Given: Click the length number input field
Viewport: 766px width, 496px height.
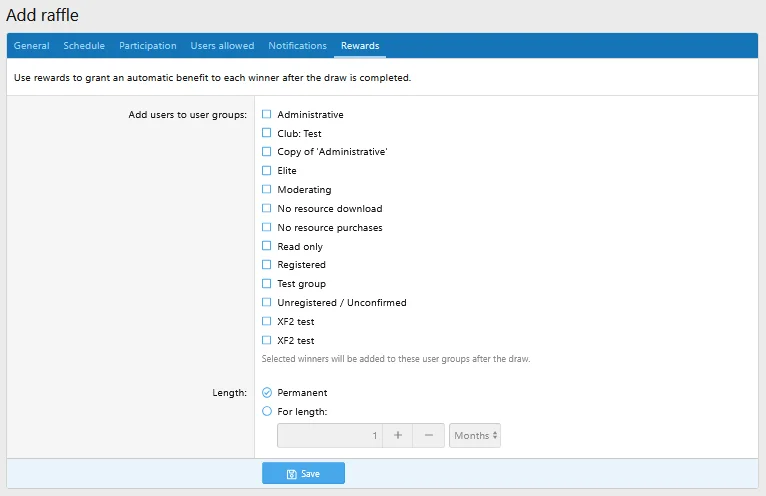Looking at the screenshot, I should (x=330, y=435).
